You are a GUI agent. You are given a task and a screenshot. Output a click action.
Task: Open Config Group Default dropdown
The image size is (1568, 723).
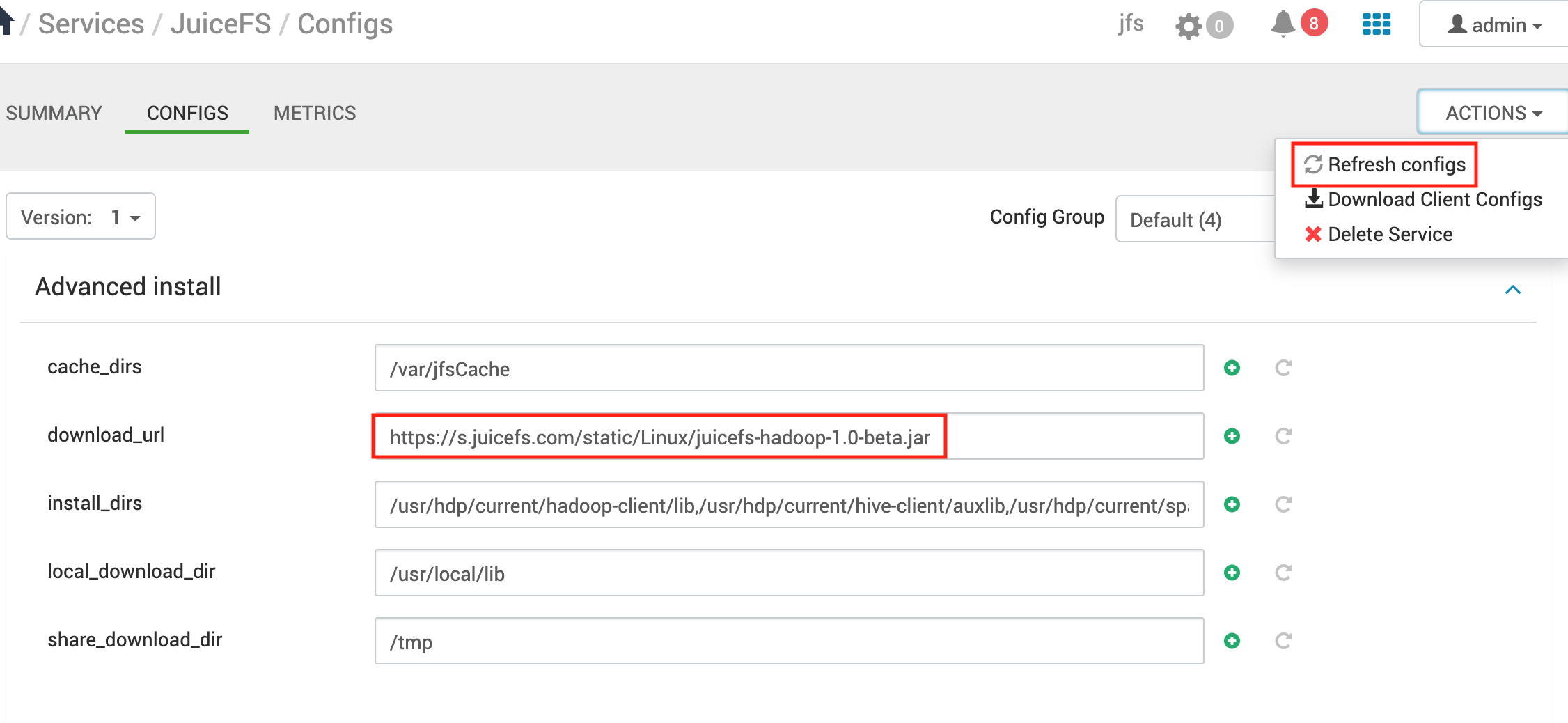tap(1195, 220)
